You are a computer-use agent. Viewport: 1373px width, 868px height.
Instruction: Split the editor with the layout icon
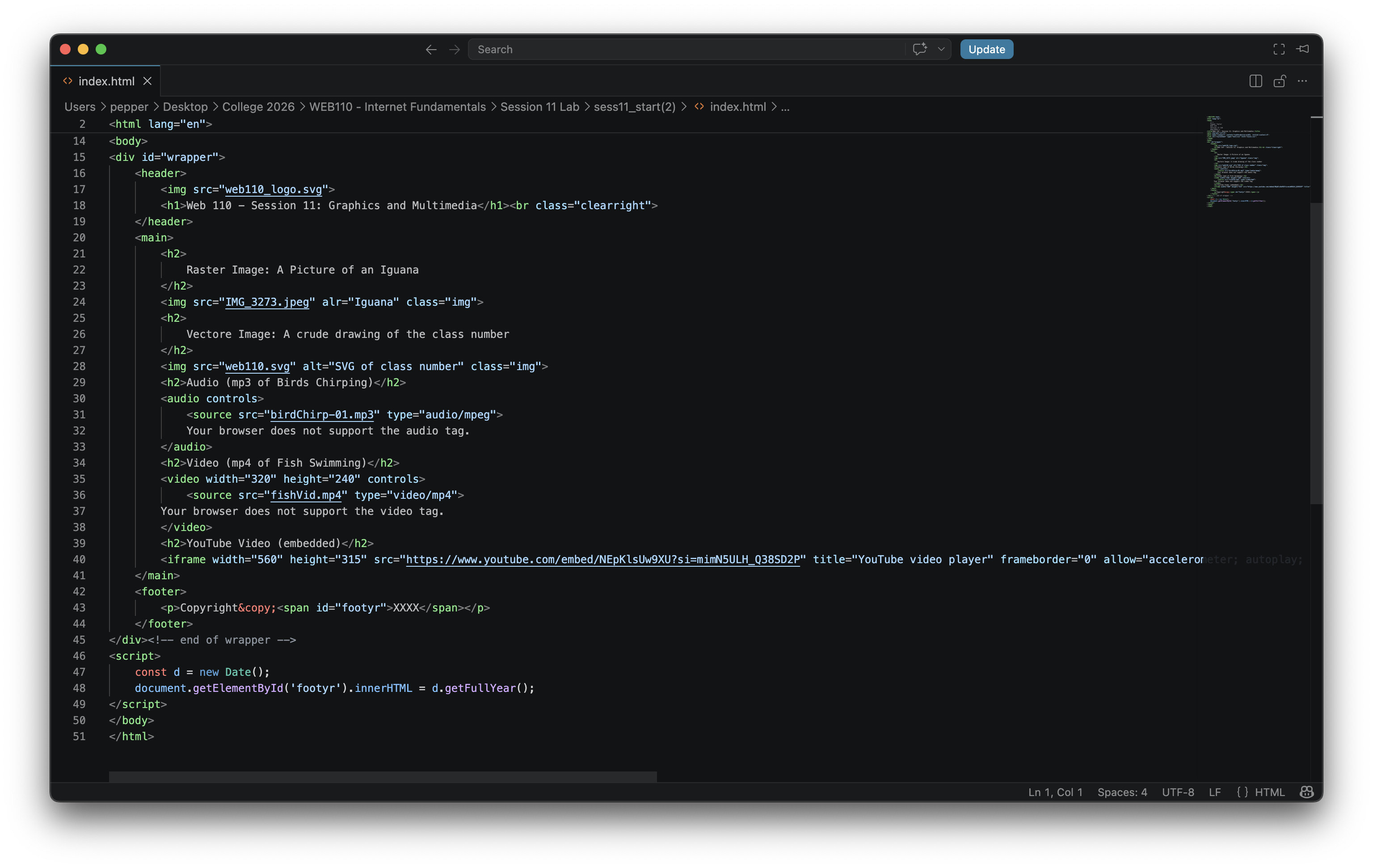pos(1255,81)
